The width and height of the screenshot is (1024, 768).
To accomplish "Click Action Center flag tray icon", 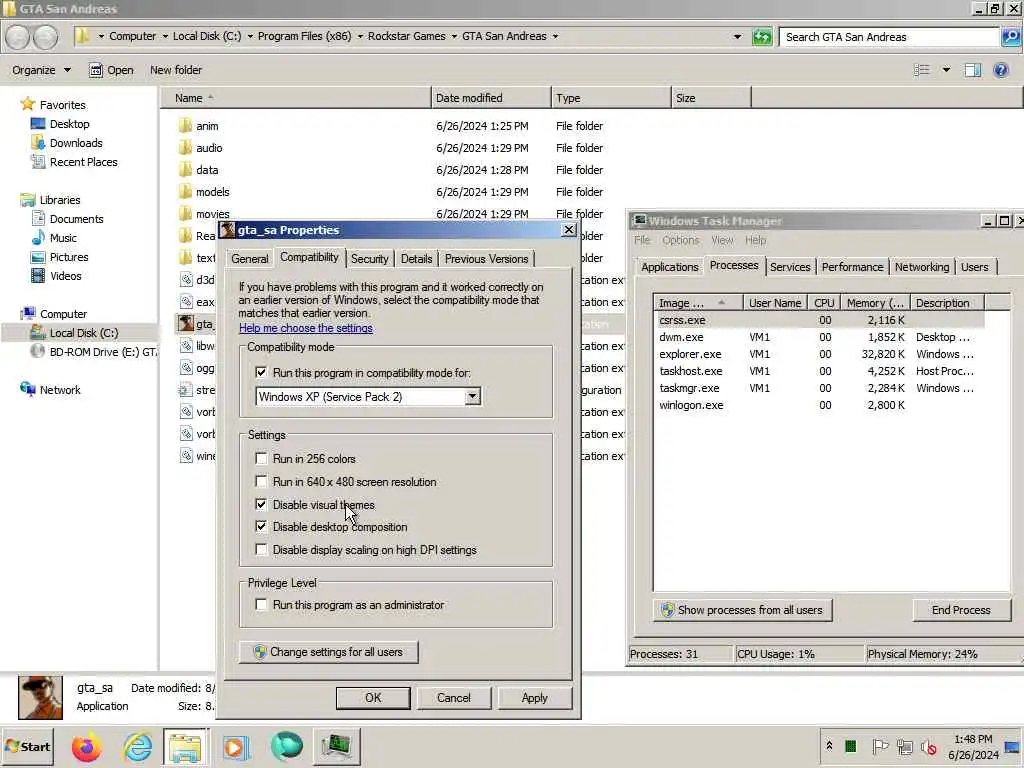I will (x=880, y=746).
